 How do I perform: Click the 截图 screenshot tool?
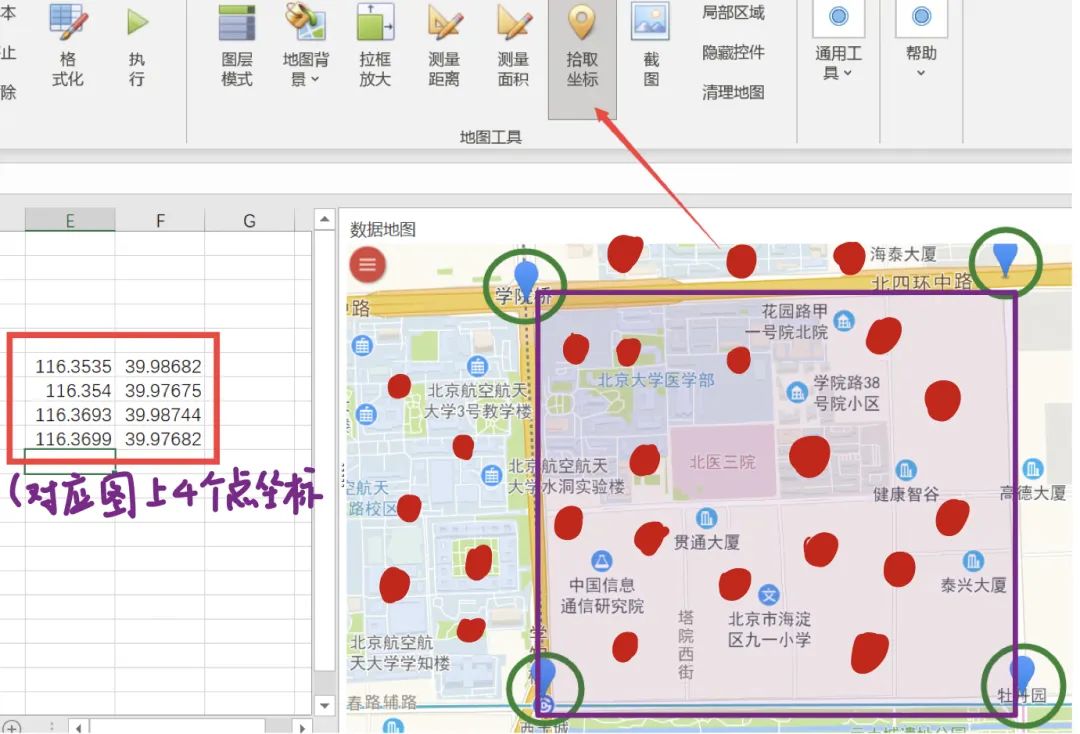(x=651, y=45)
